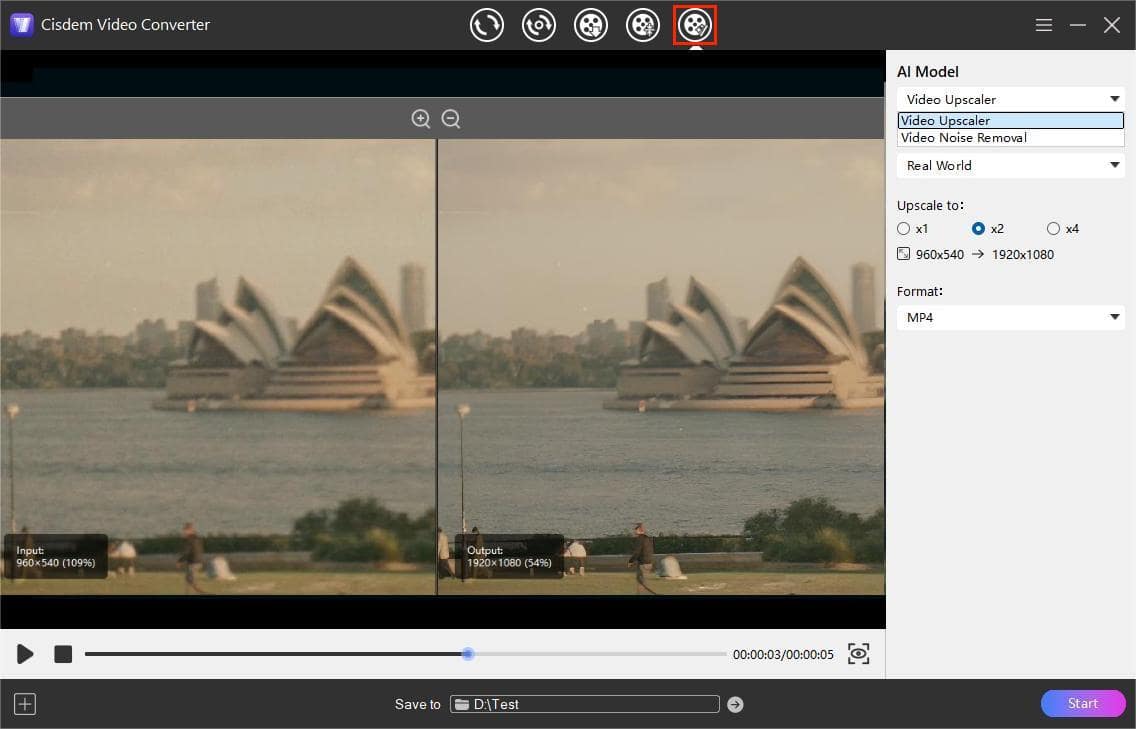
Task: Choose Video Upscaler in the model list
Action: pyautogui.click(x=1010, y=120)
